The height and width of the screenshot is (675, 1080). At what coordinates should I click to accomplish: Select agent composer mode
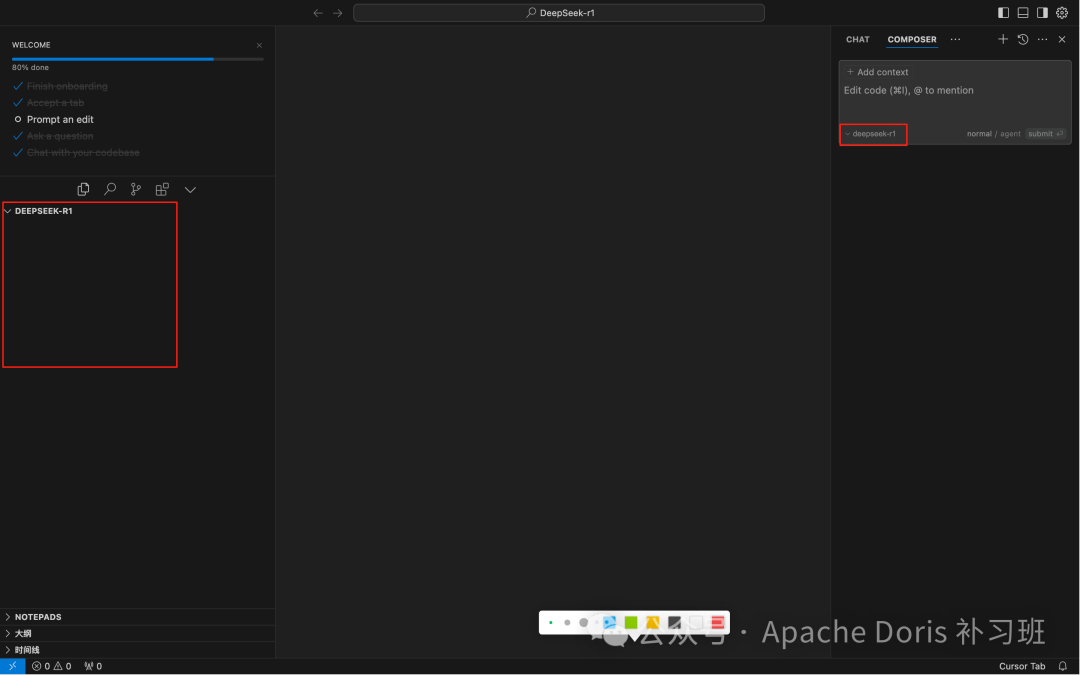[1010, 134]
